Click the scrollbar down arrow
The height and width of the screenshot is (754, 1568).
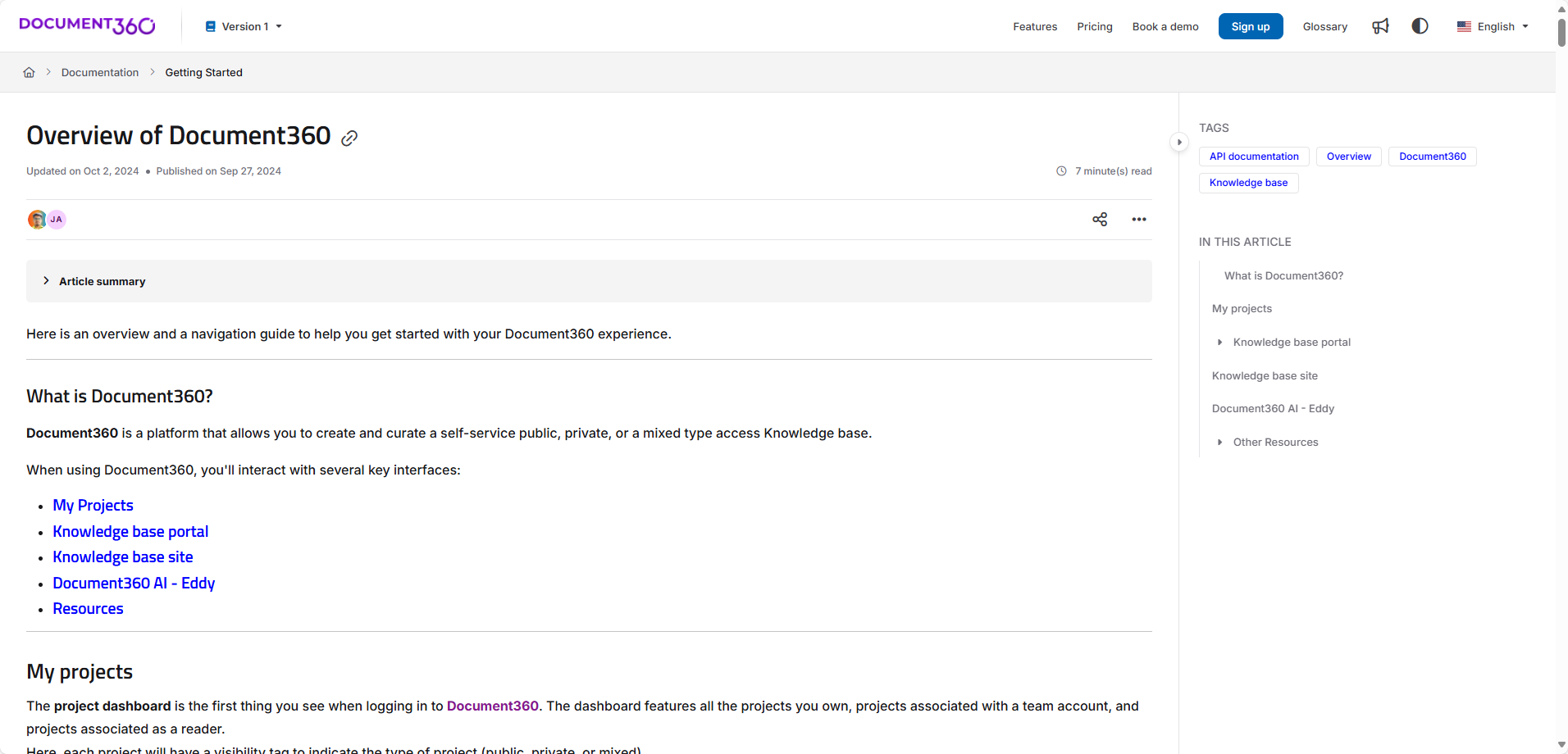(x=1561, y=745)
